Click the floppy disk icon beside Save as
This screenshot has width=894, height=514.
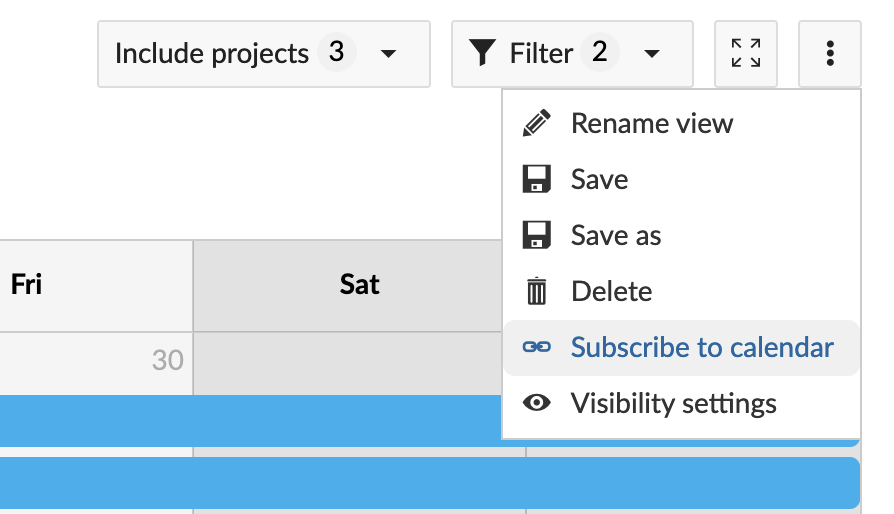537,236
